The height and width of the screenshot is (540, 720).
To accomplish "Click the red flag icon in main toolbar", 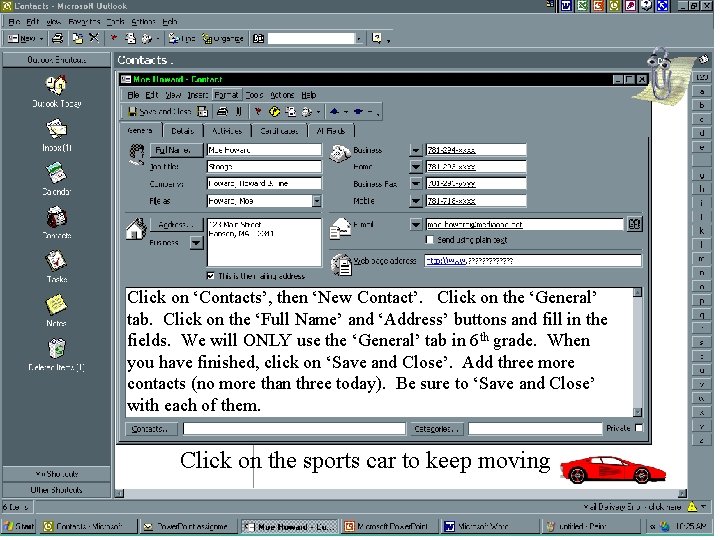I will (x=114, y=38).
